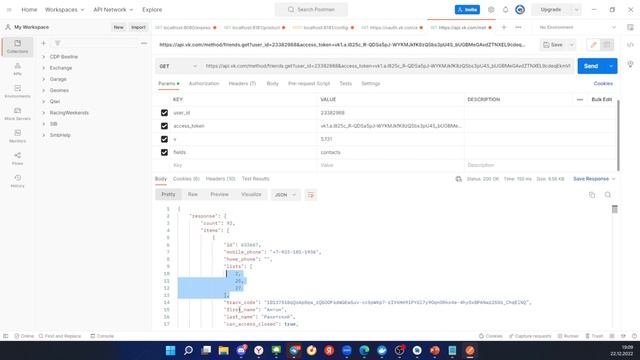Screen dimensions: 640x360
Task: Click the New button
Action: pos(118,27)
